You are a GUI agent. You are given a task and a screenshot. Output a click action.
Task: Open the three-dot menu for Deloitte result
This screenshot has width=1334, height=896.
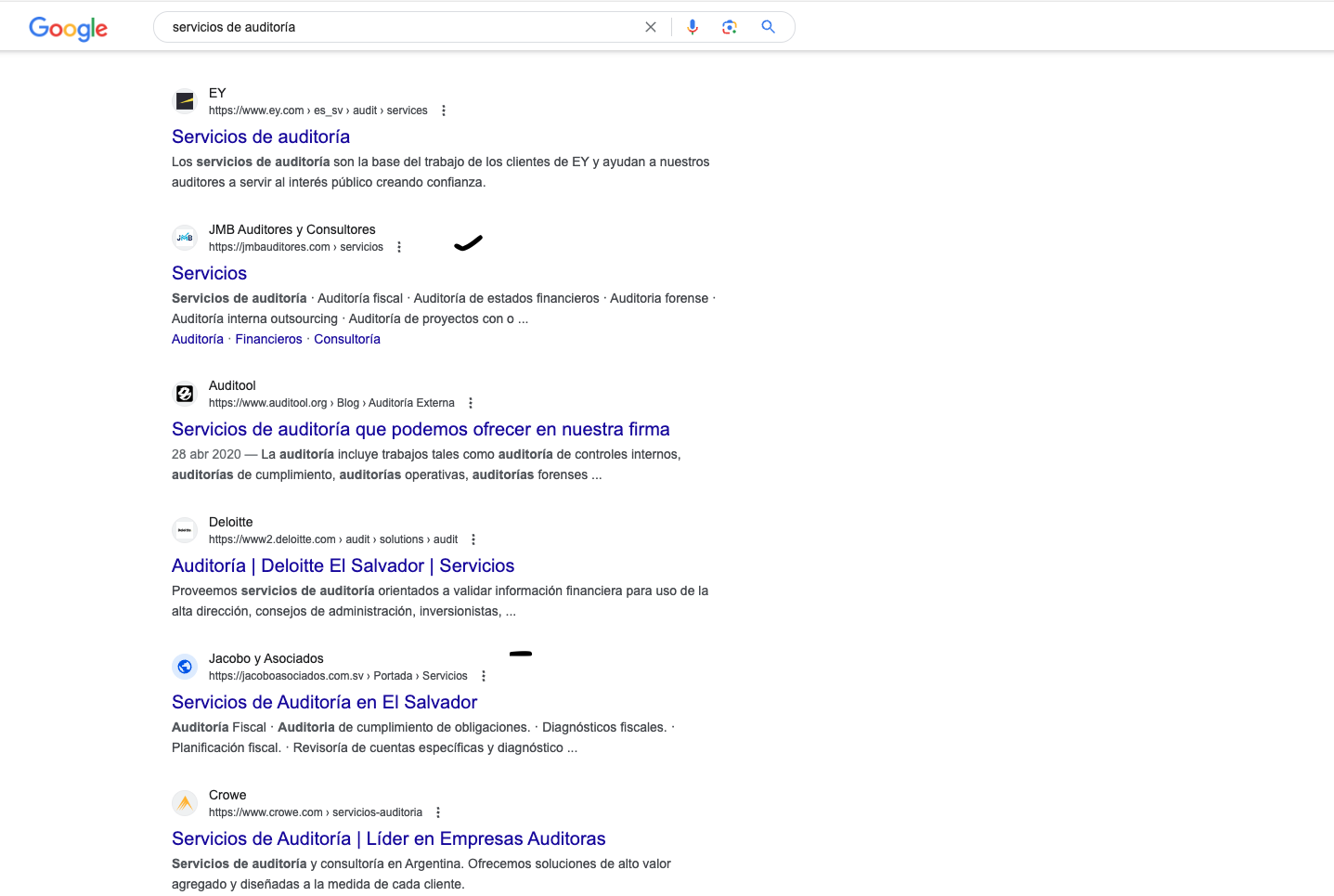click(x=473, y=539)
